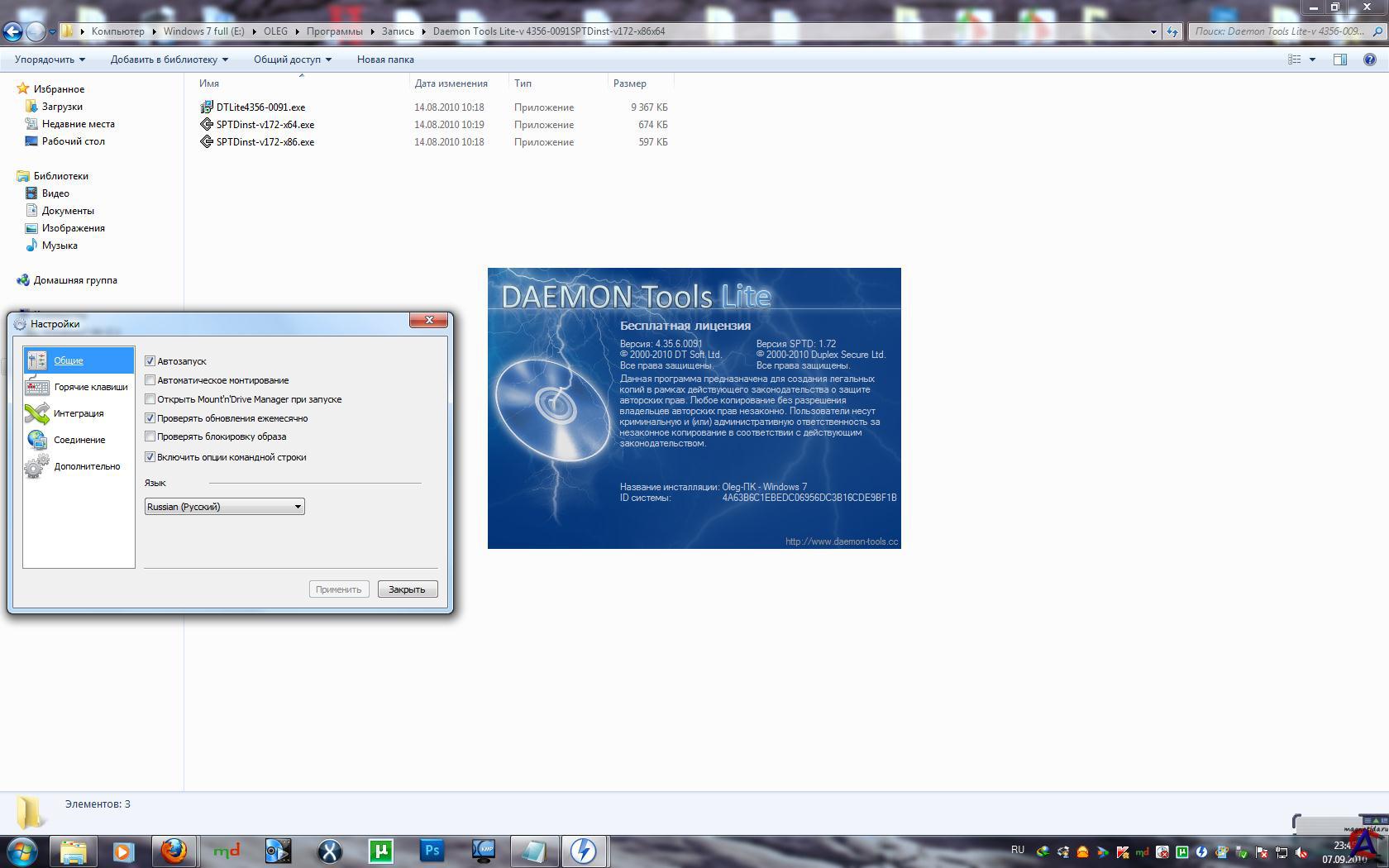Enable Автоматическое монтирование checkbox

point(150,380)
